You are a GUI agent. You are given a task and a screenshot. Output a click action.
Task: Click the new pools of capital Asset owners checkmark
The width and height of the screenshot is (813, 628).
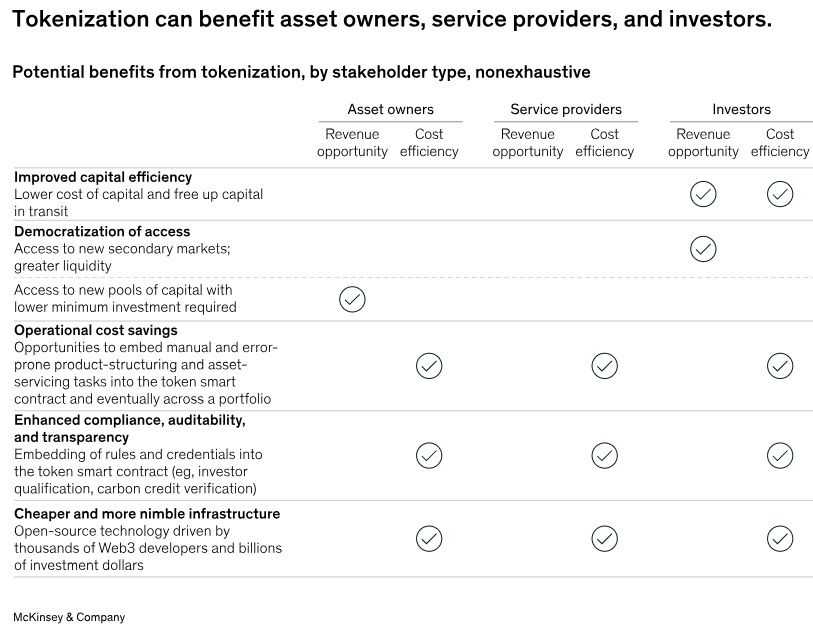pyautogui.click(x=352, y=299)
